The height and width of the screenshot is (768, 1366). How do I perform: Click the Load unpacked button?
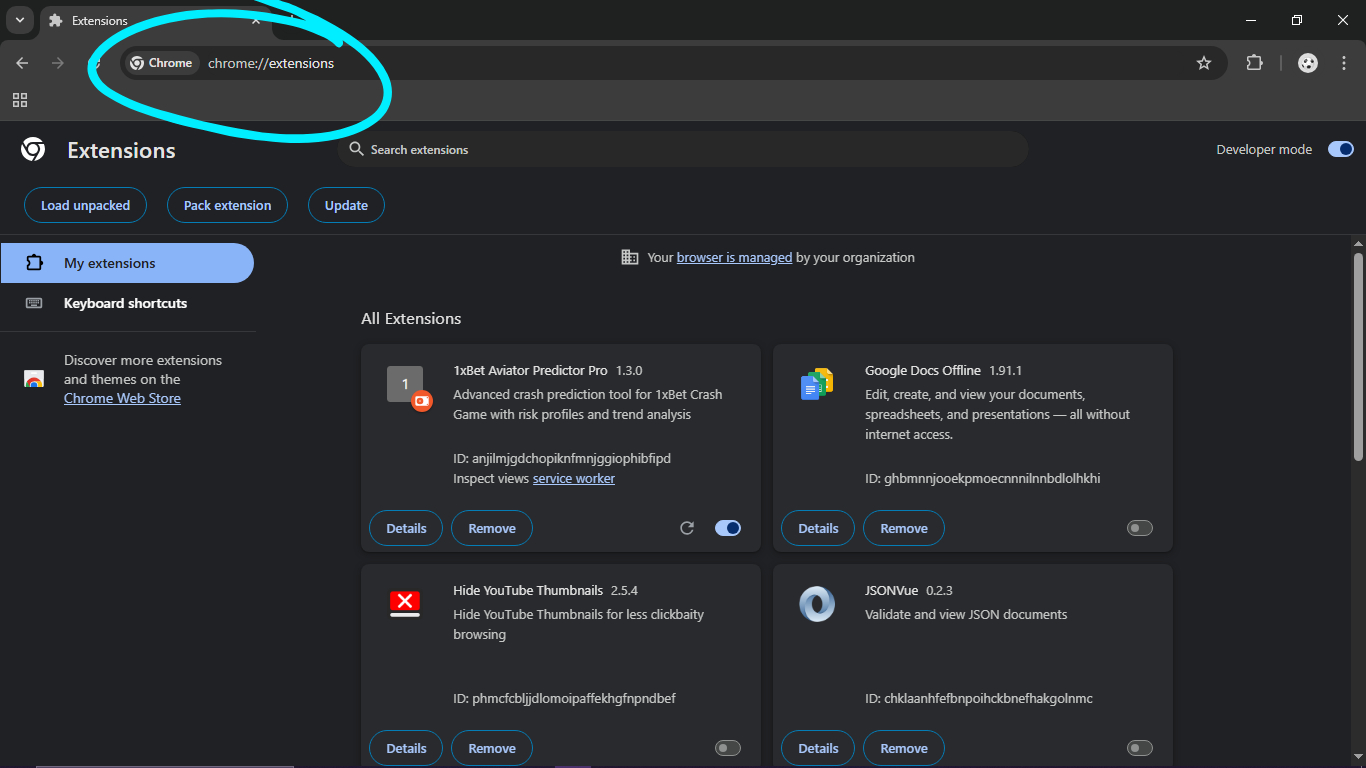point(85,205)
